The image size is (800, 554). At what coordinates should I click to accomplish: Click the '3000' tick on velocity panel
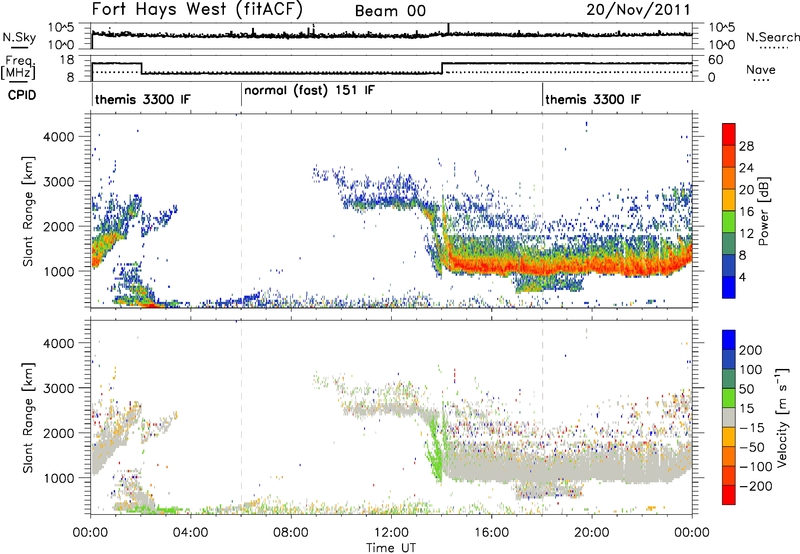tap(59, 388)
